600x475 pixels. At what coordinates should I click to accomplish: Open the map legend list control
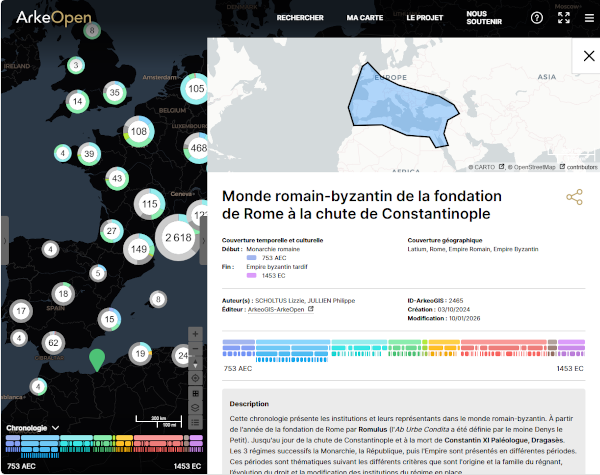[195, 423]
